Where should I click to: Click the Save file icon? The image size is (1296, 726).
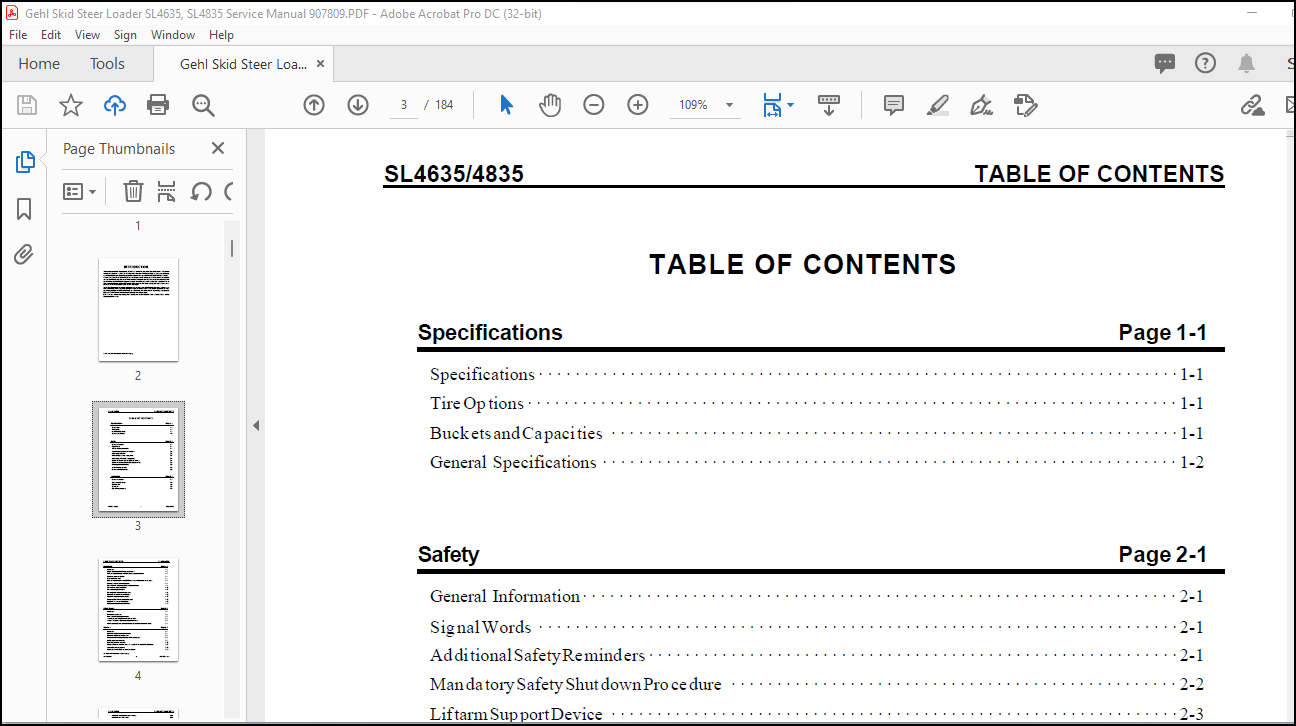click(x=27, y=105)
